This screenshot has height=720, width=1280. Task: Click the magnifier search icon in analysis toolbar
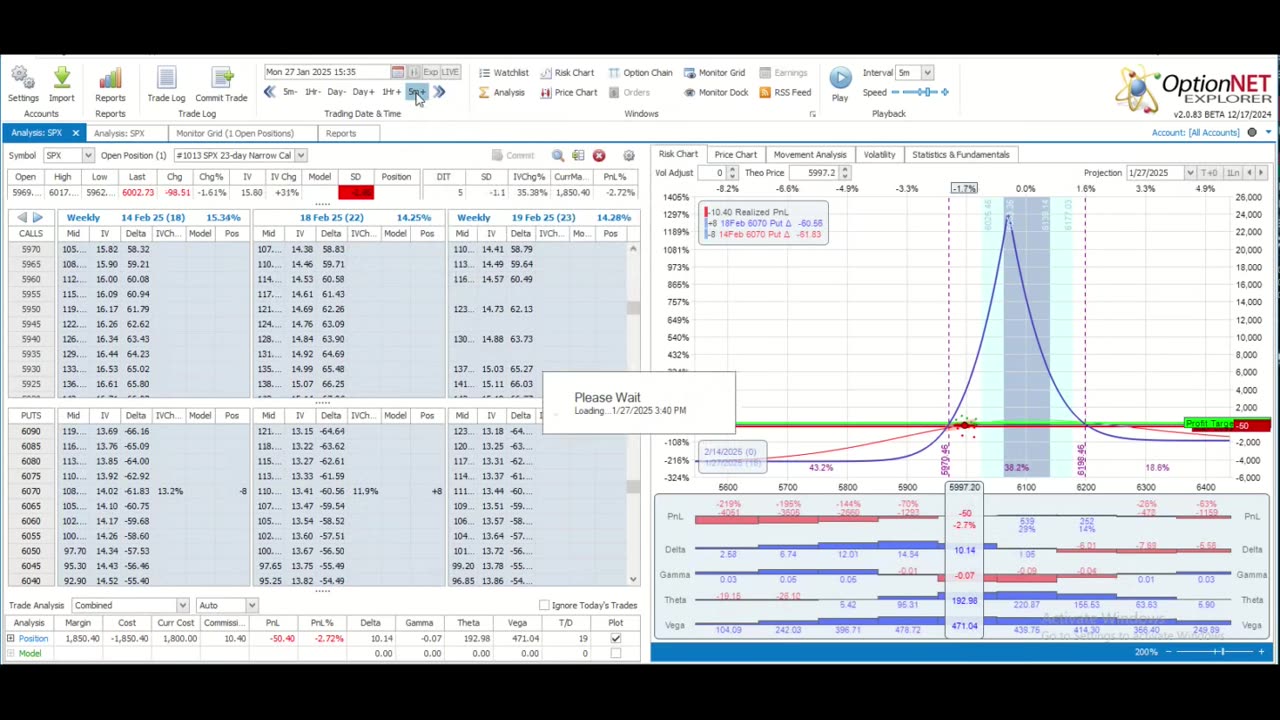pyautogui.click(x=558, y=156)
